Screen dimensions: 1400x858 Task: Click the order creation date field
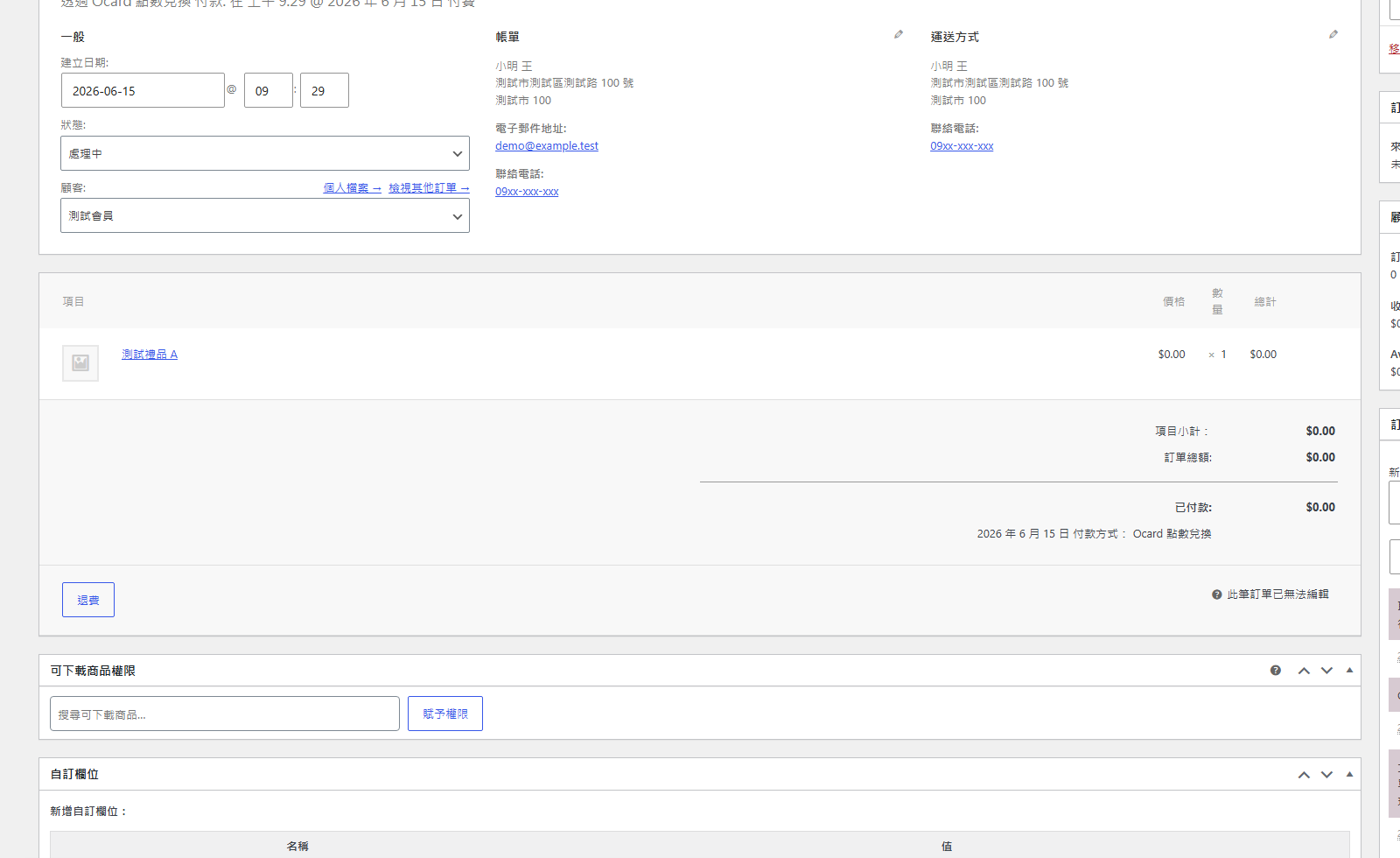coord(143,90)
